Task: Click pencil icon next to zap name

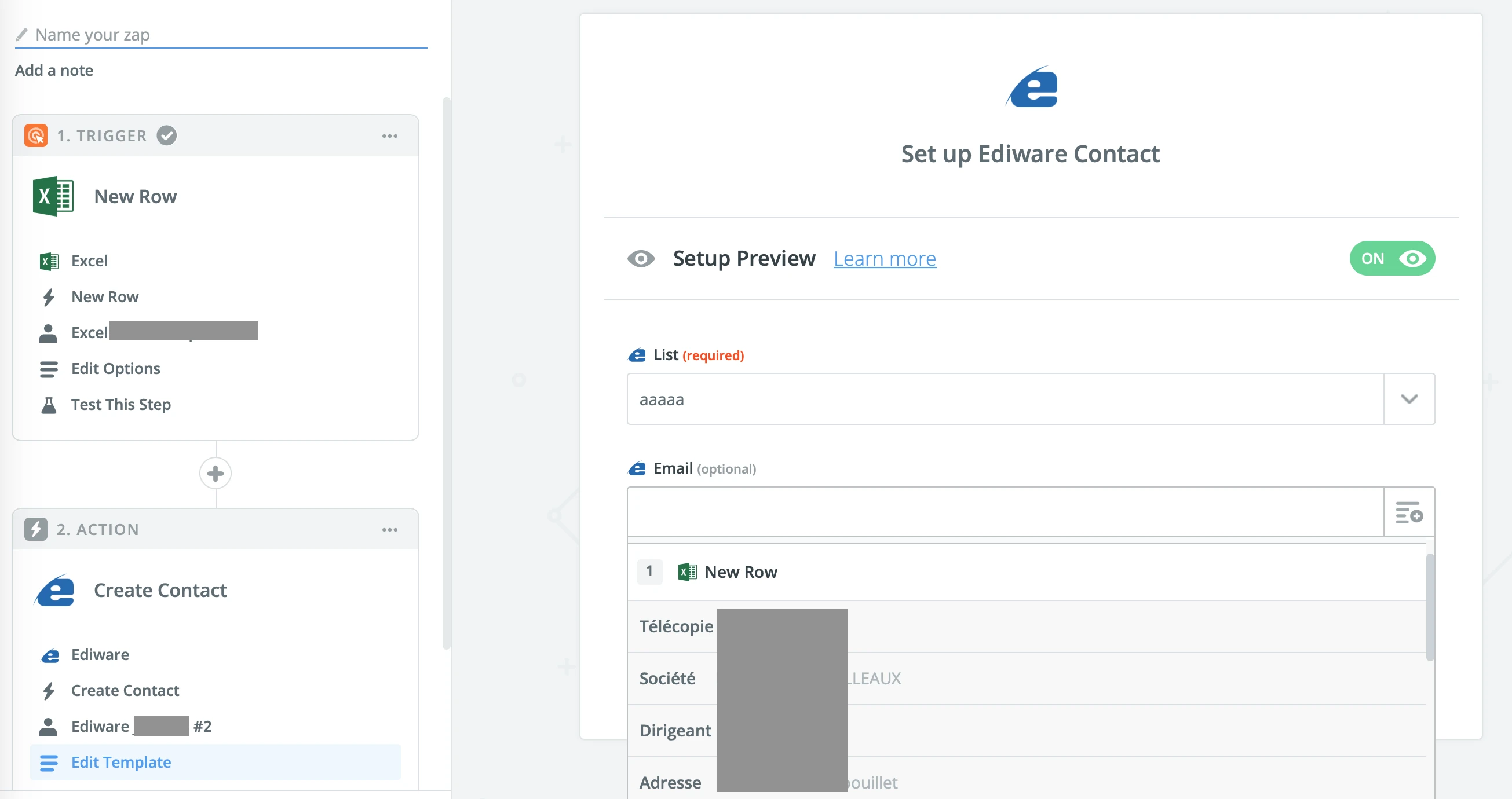Action: click(21, 35)
